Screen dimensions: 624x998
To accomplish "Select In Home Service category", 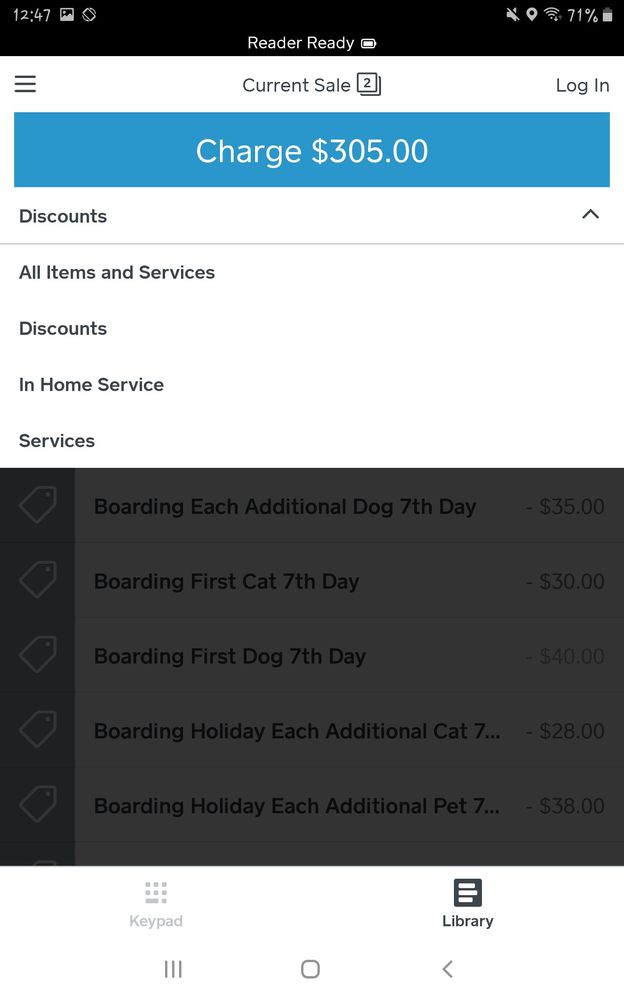I will click(91, 384).
